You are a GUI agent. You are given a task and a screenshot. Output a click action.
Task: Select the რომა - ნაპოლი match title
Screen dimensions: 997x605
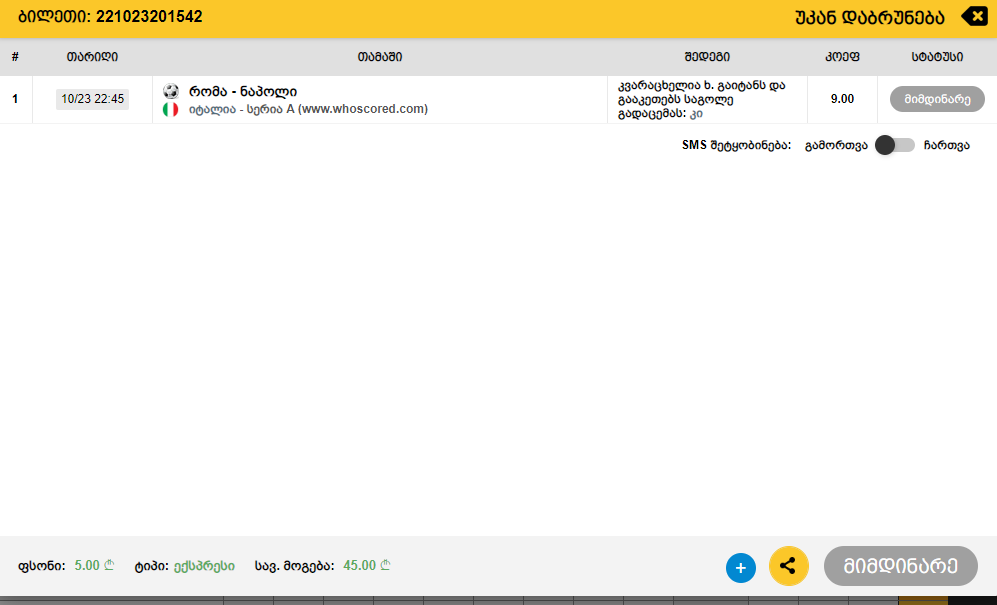pos(243,91)
